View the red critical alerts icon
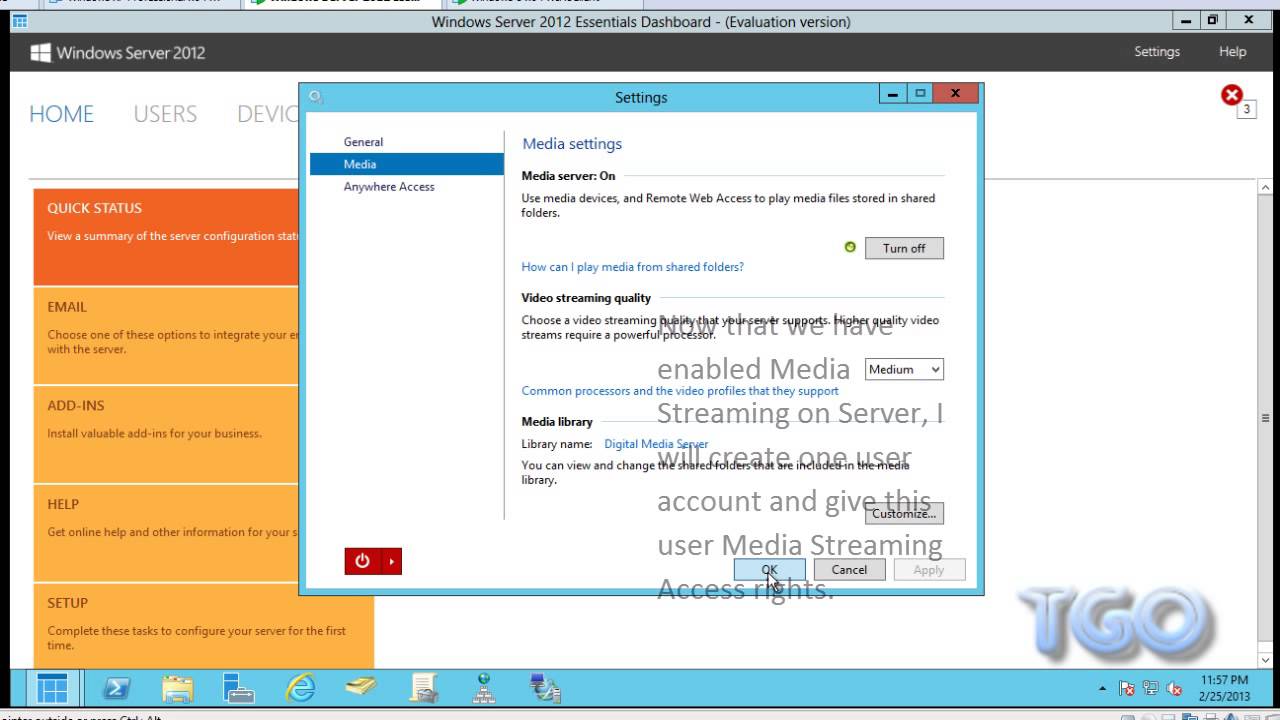Screen dimensions: 1280x720 pos(1232,95)
